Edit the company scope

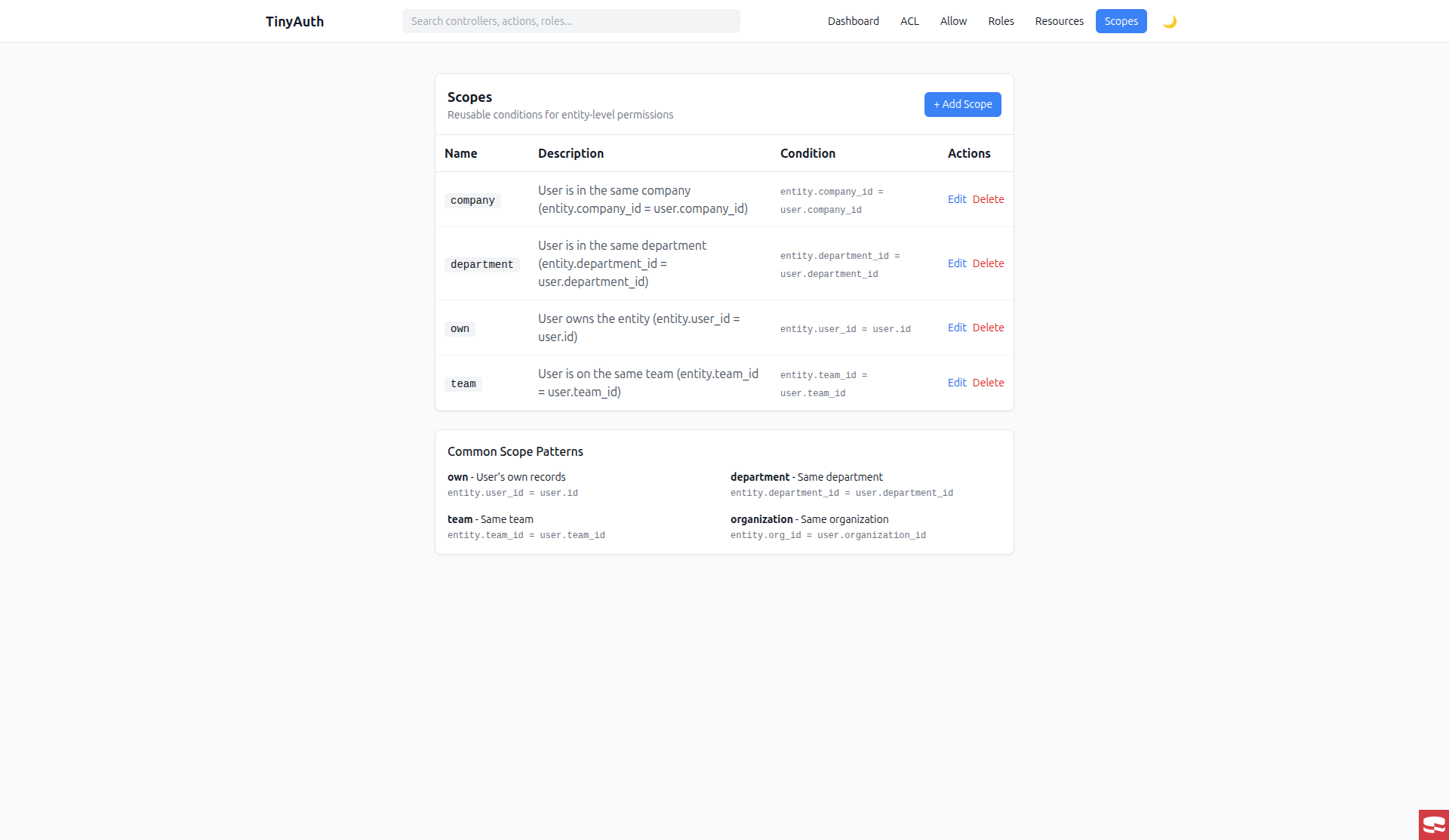click(x=956, y=199)
